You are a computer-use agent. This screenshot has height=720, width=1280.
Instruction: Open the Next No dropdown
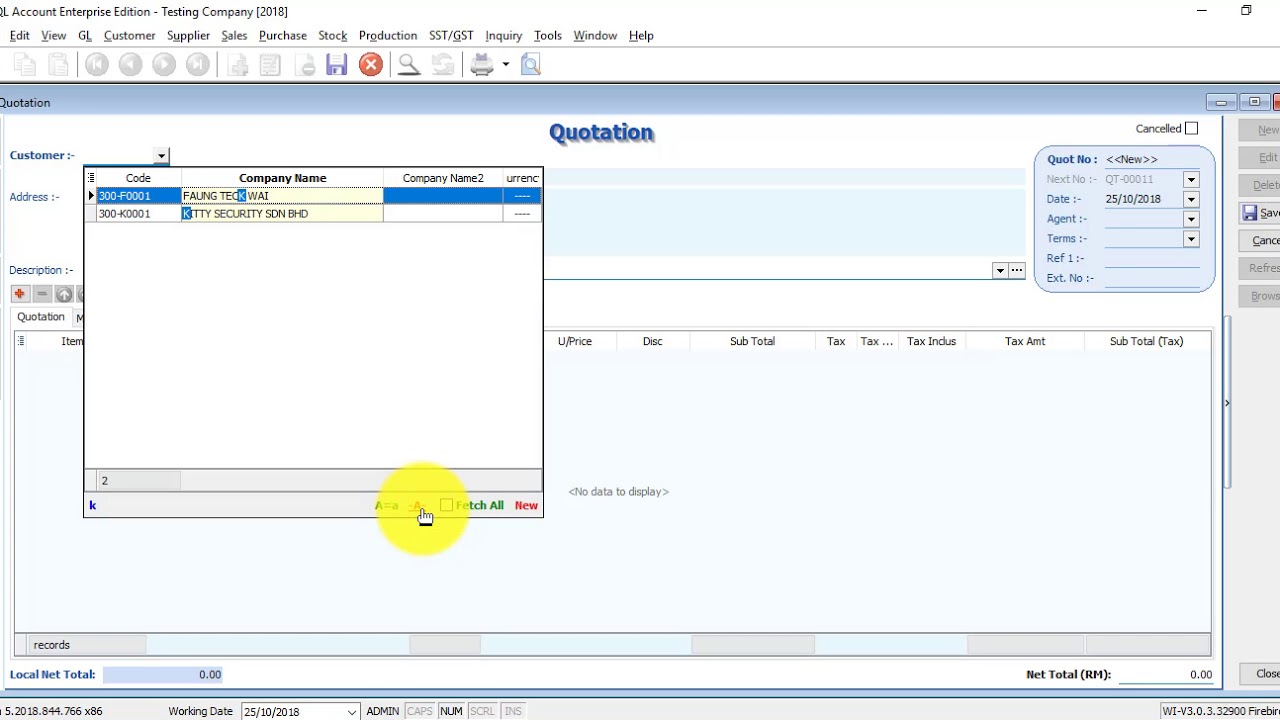coord(1191,179)
